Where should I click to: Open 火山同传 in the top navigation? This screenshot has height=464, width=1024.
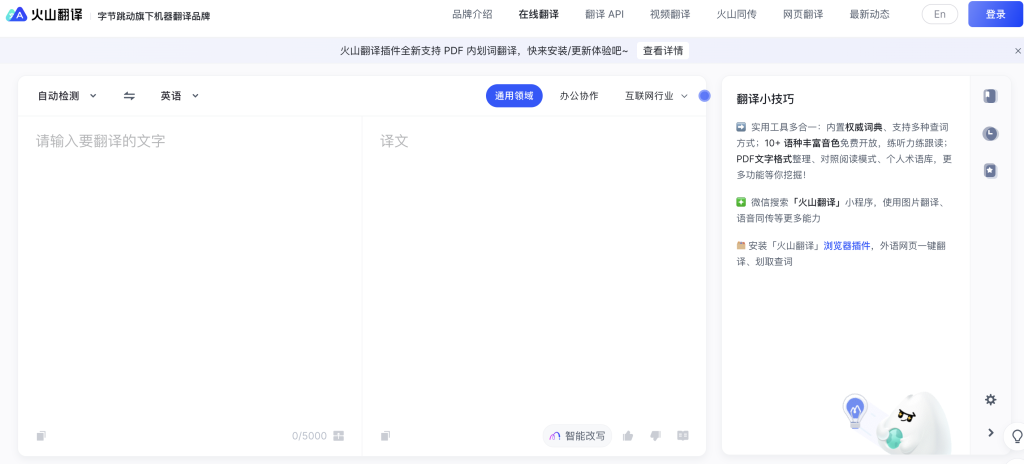pyautogui.click(x=737, y=14)
